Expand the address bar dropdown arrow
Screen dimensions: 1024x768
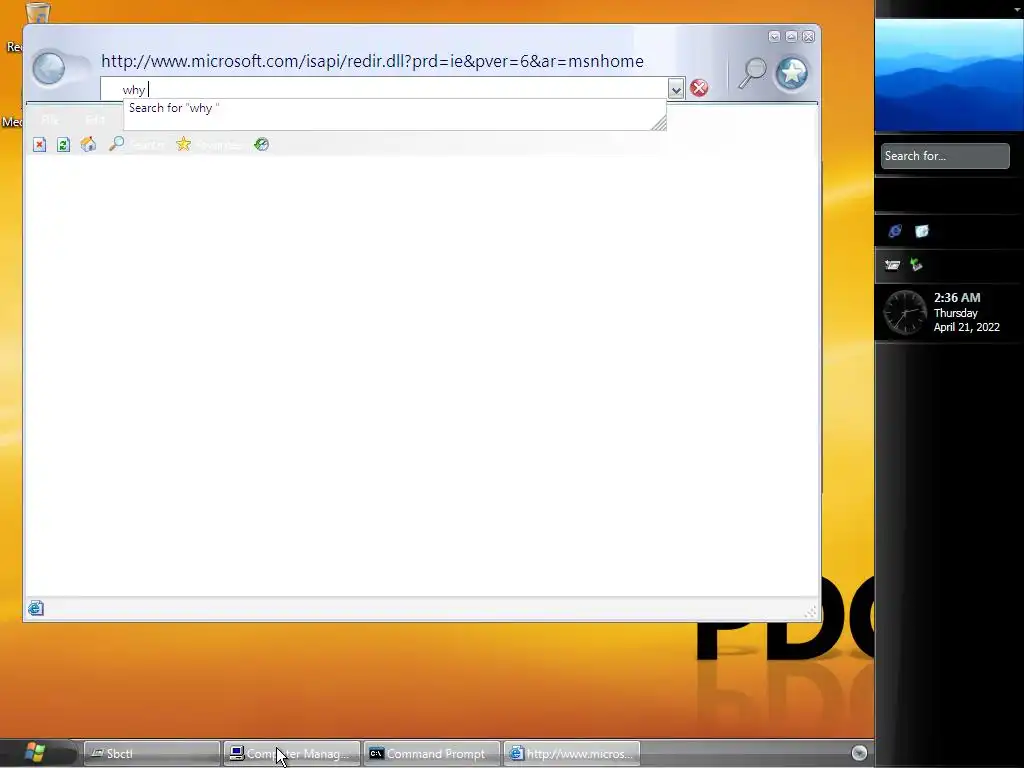(676, 89)
